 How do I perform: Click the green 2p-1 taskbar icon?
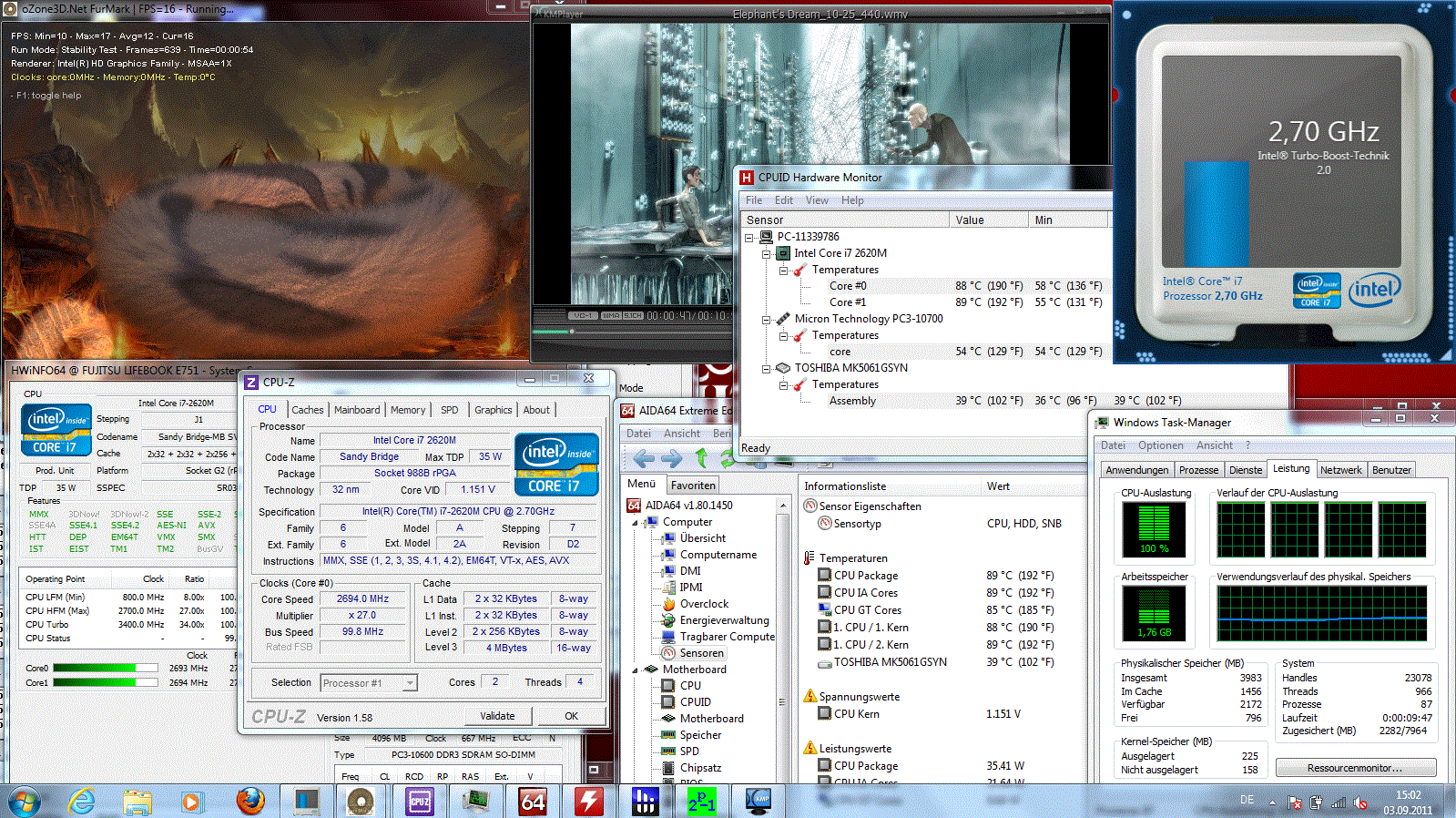[x=702, y=802]
